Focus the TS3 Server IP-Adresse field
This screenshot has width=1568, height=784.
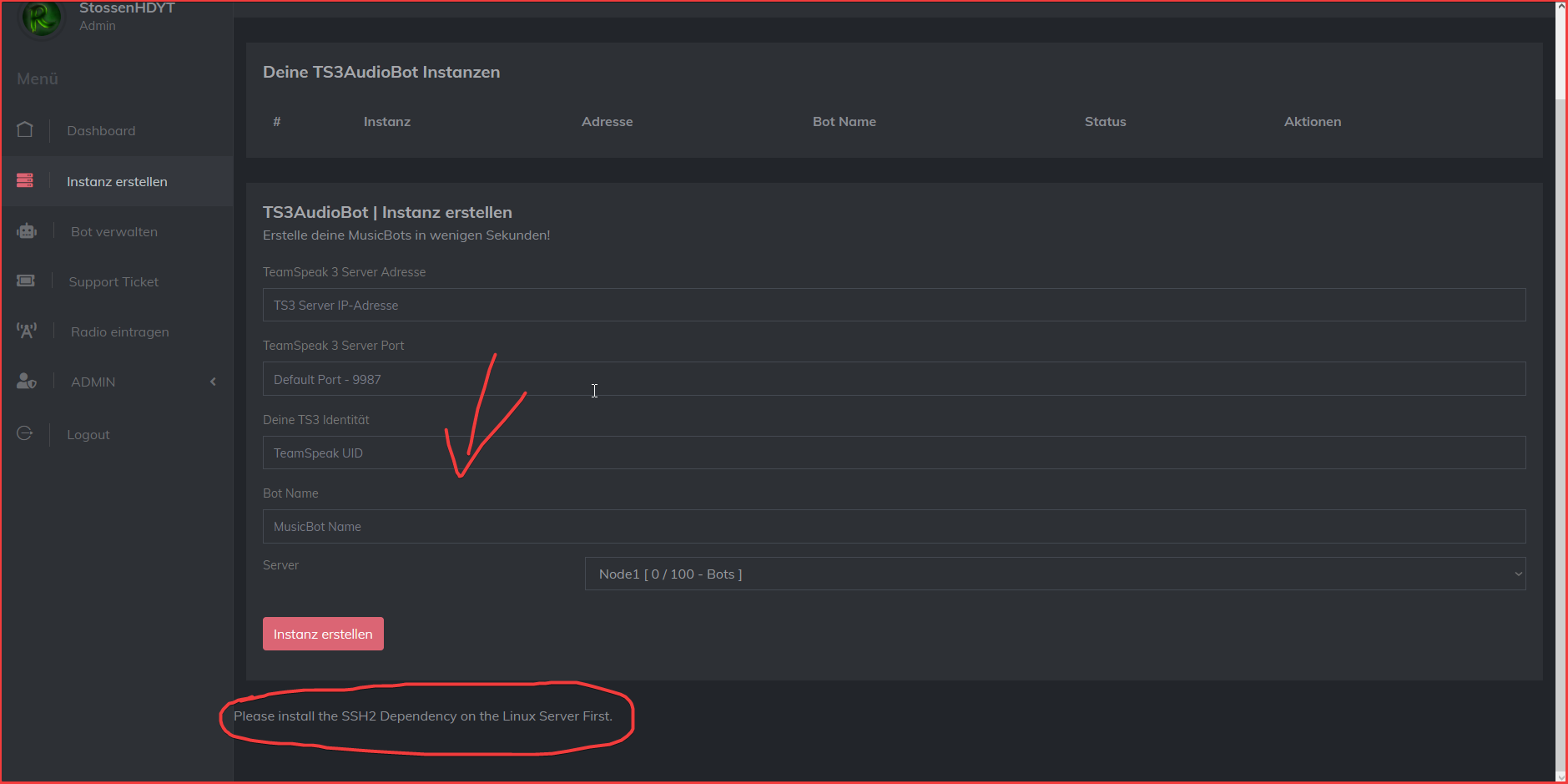[x=893, y=306]
